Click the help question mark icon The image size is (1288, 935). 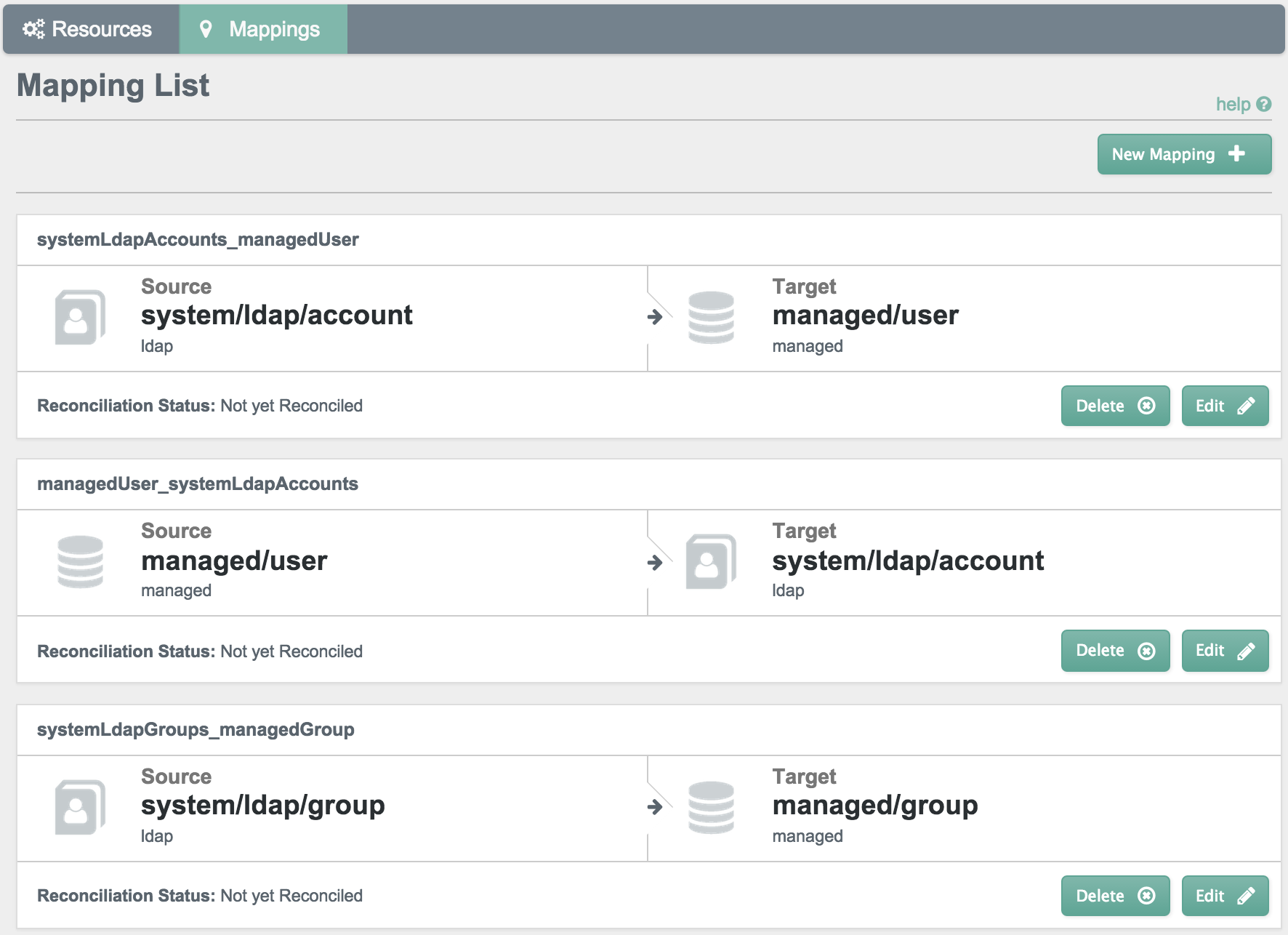pos(1264,105)
